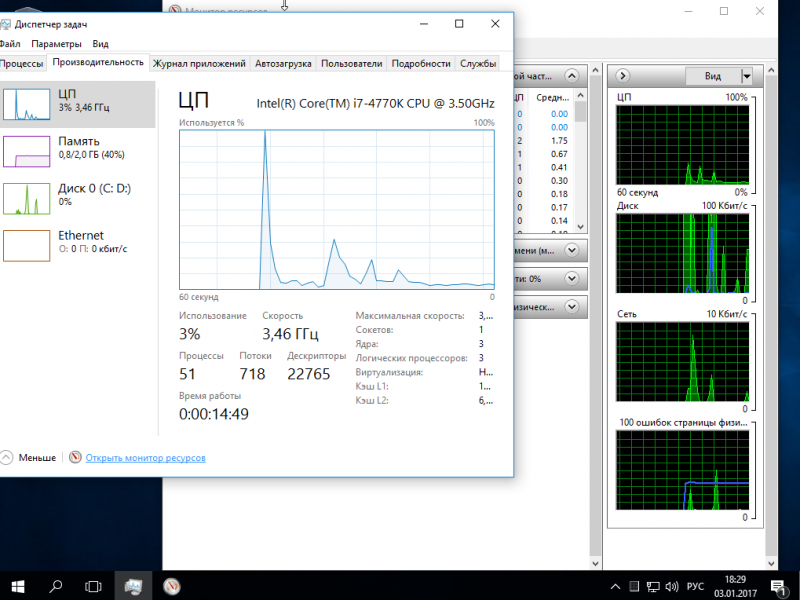The width and height of the screenshot is (800, 600).
Task: Click the Task Manager taskbar icon
Action: (x=133, y=586)
